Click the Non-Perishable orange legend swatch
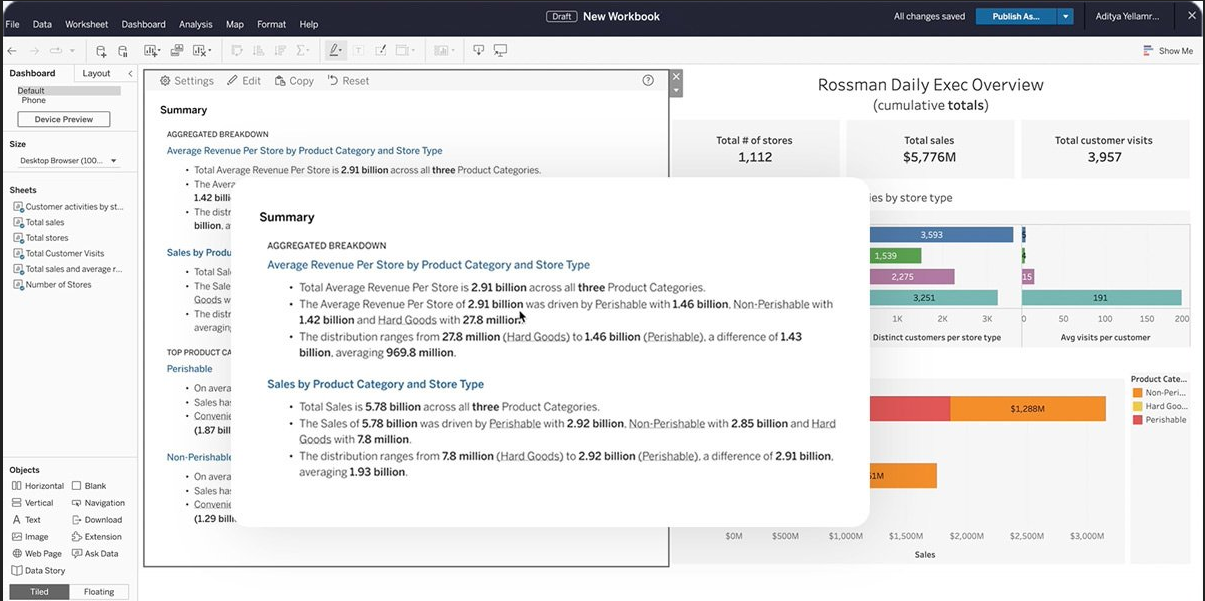Screen dimensions: 1205x601 click(1137, 394)
